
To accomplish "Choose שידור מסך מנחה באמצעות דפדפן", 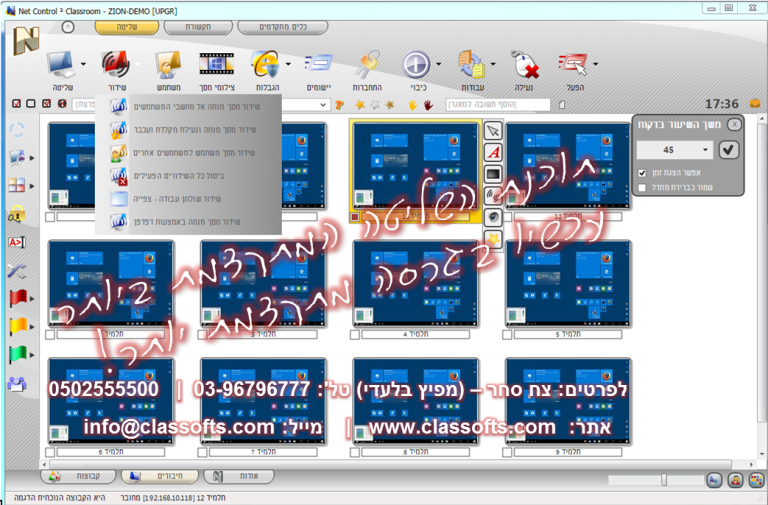I will [189, 222].
